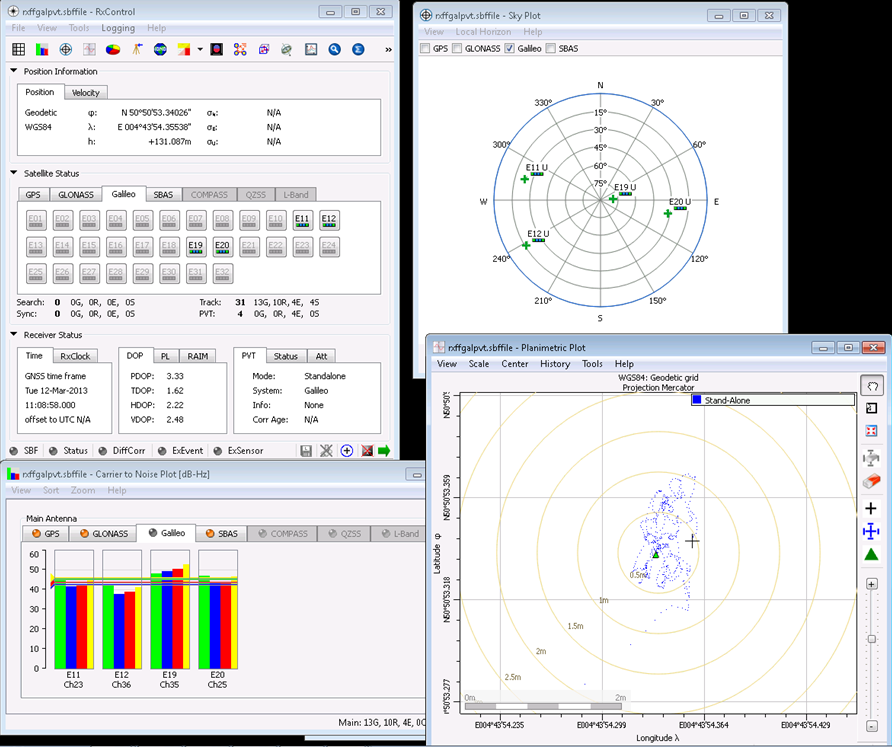892x747 pixels.
Task: Collapse the Satellite Status section
Action: (14, 173)
